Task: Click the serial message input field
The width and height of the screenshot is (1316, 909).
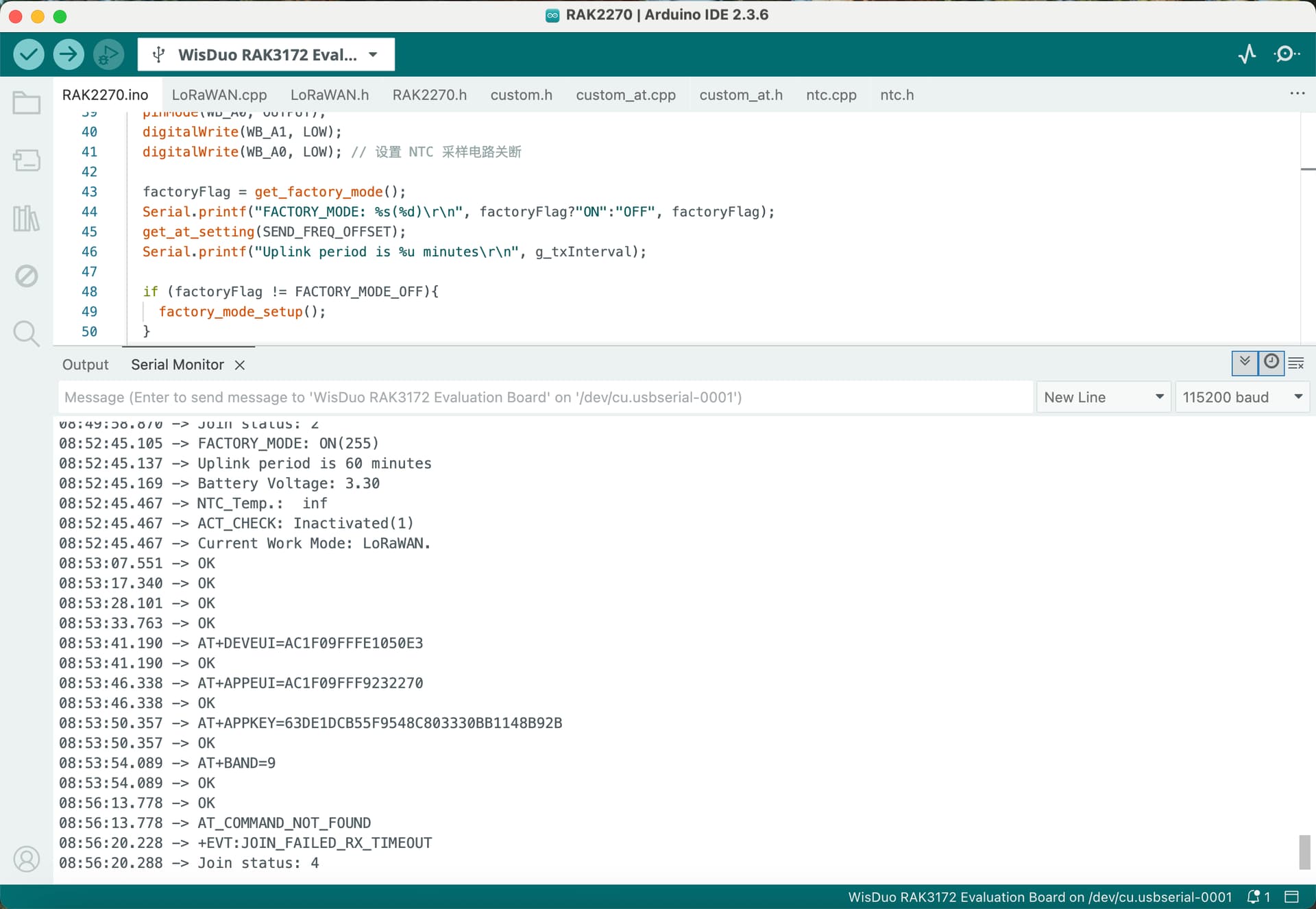Action: point(545,398)
